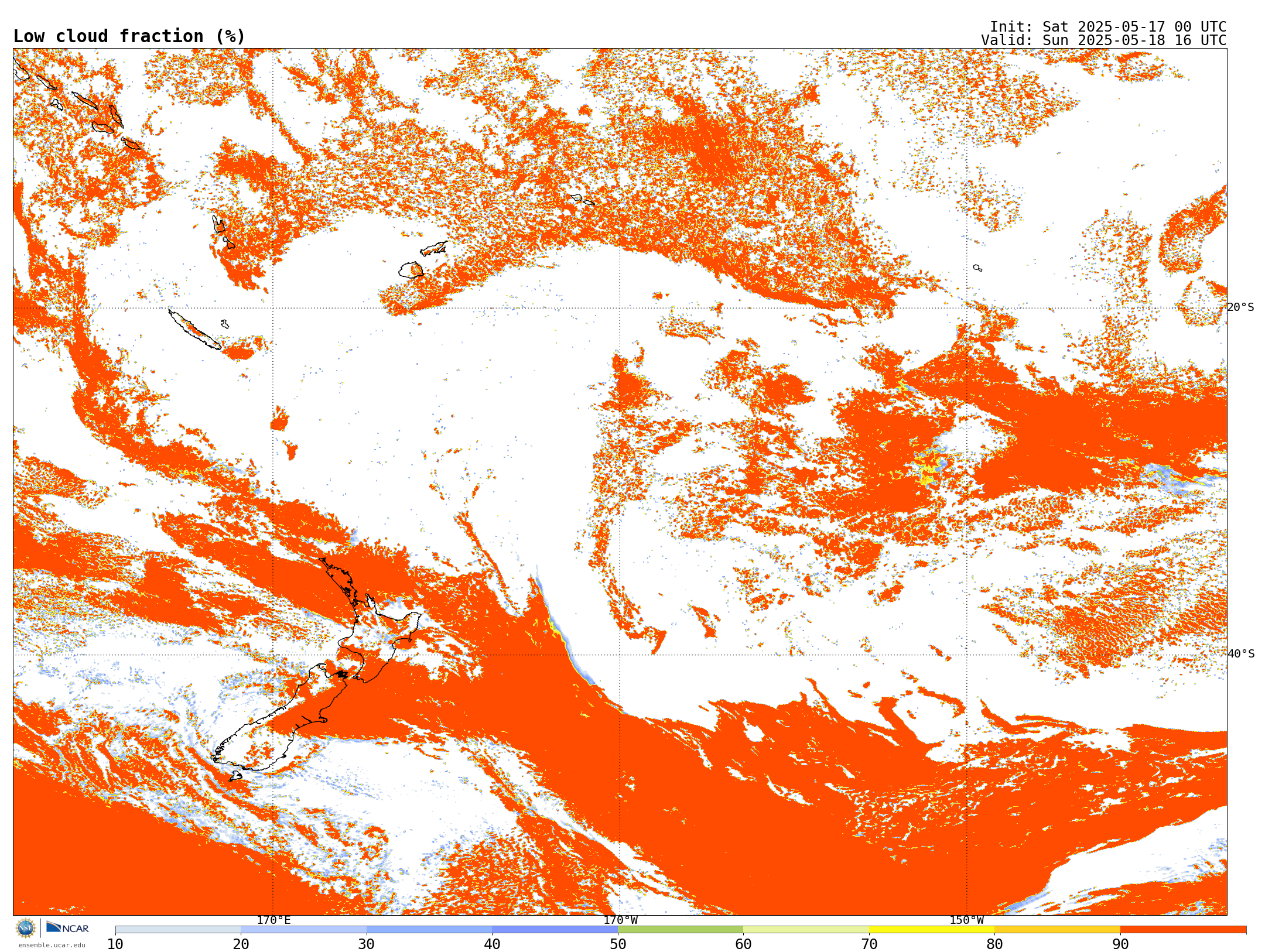Viewport: 1265px width, 952px height.
Task: Click the 'Low cloud fraction (%)' title
Action: pos(129,36)
